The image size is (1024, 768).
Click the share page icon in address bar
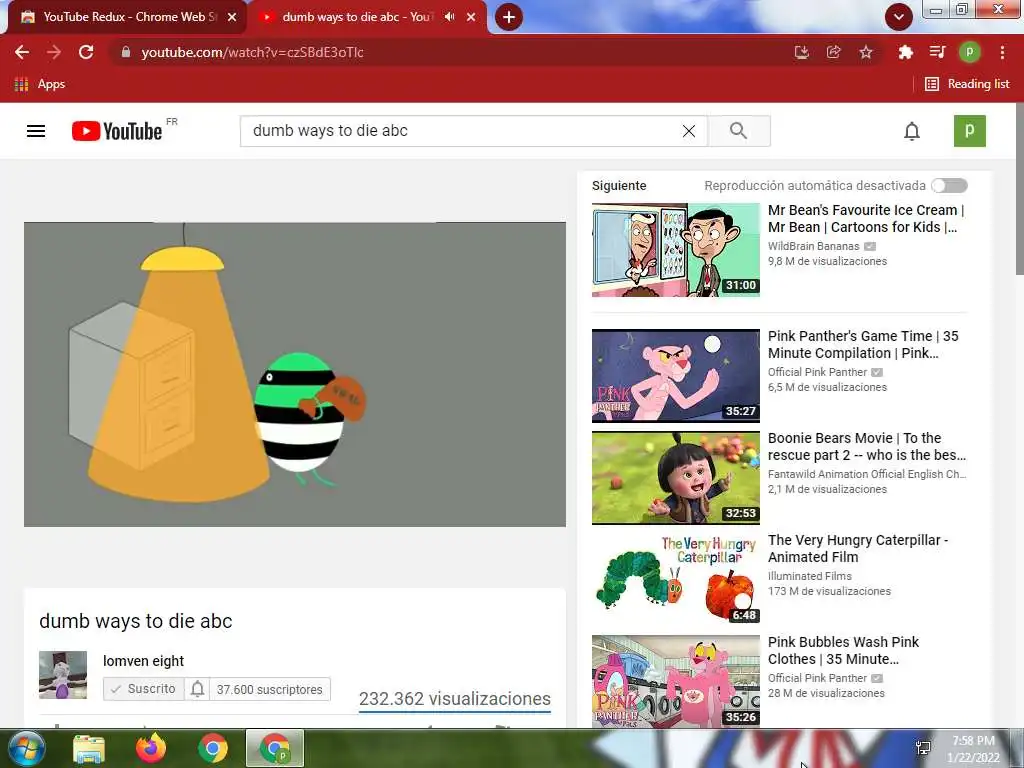[x=833, y=52]
